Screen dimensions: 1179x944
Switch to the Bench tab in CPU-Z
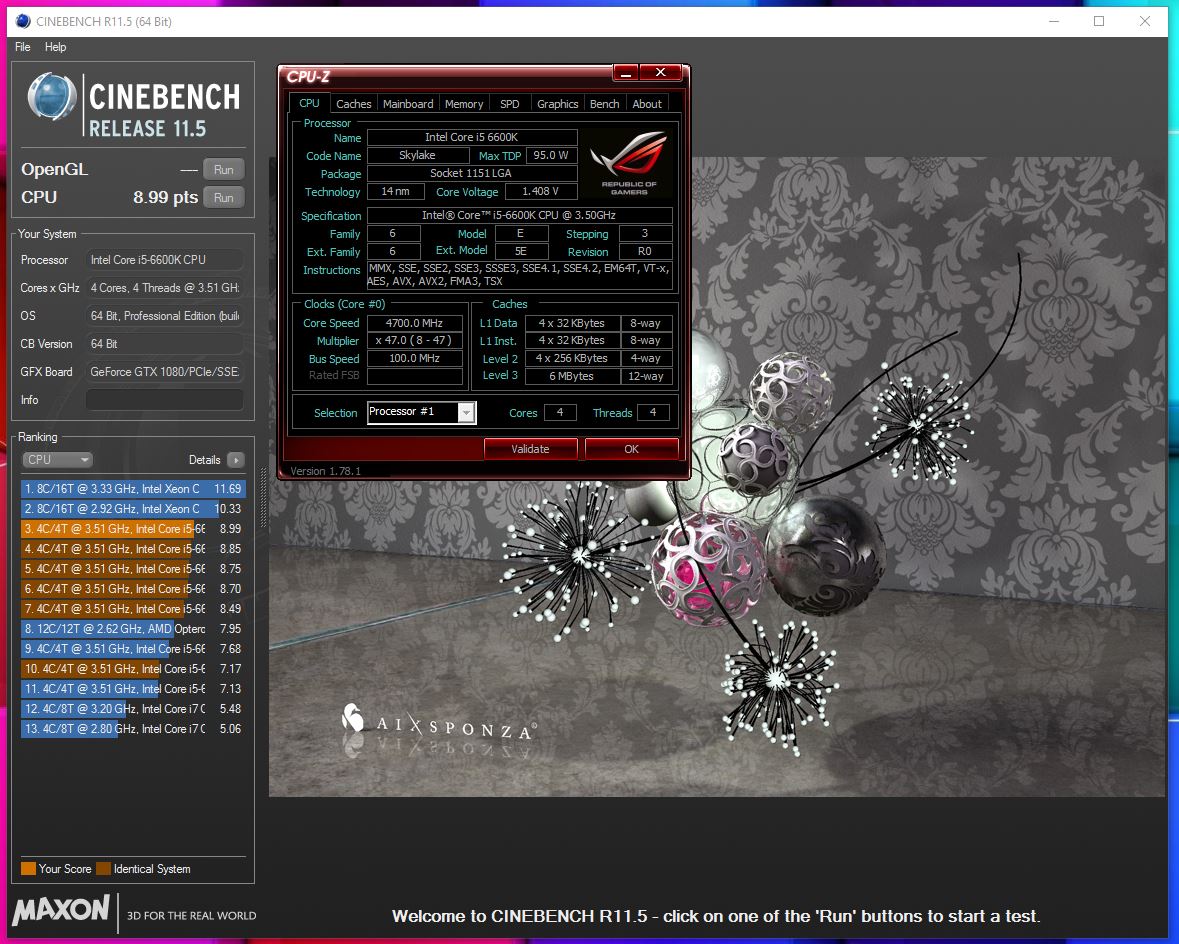click(605, 104)
